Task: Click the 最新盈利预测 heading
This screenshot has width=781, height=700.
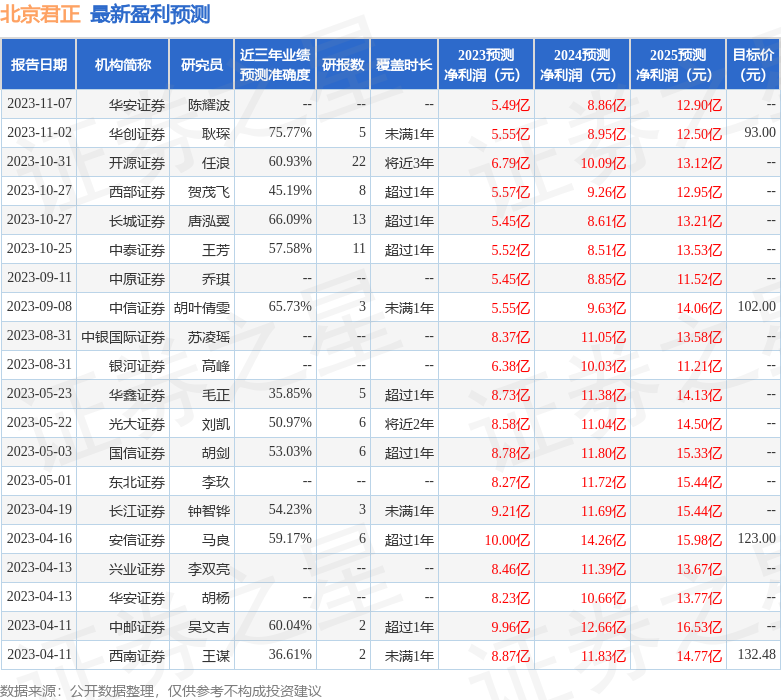Action: coord(150,14)
